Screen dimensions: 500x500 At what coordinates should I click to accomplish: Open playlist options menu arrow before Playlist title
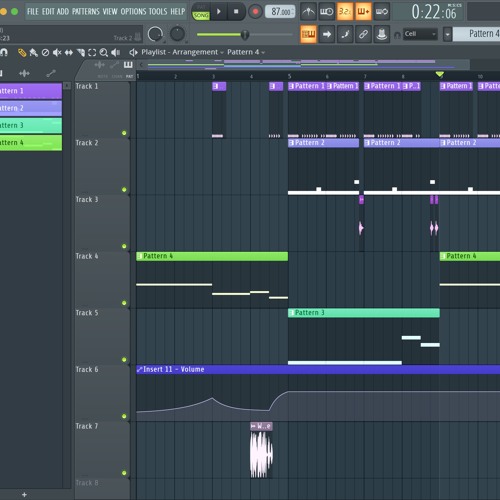pos(133,52)
